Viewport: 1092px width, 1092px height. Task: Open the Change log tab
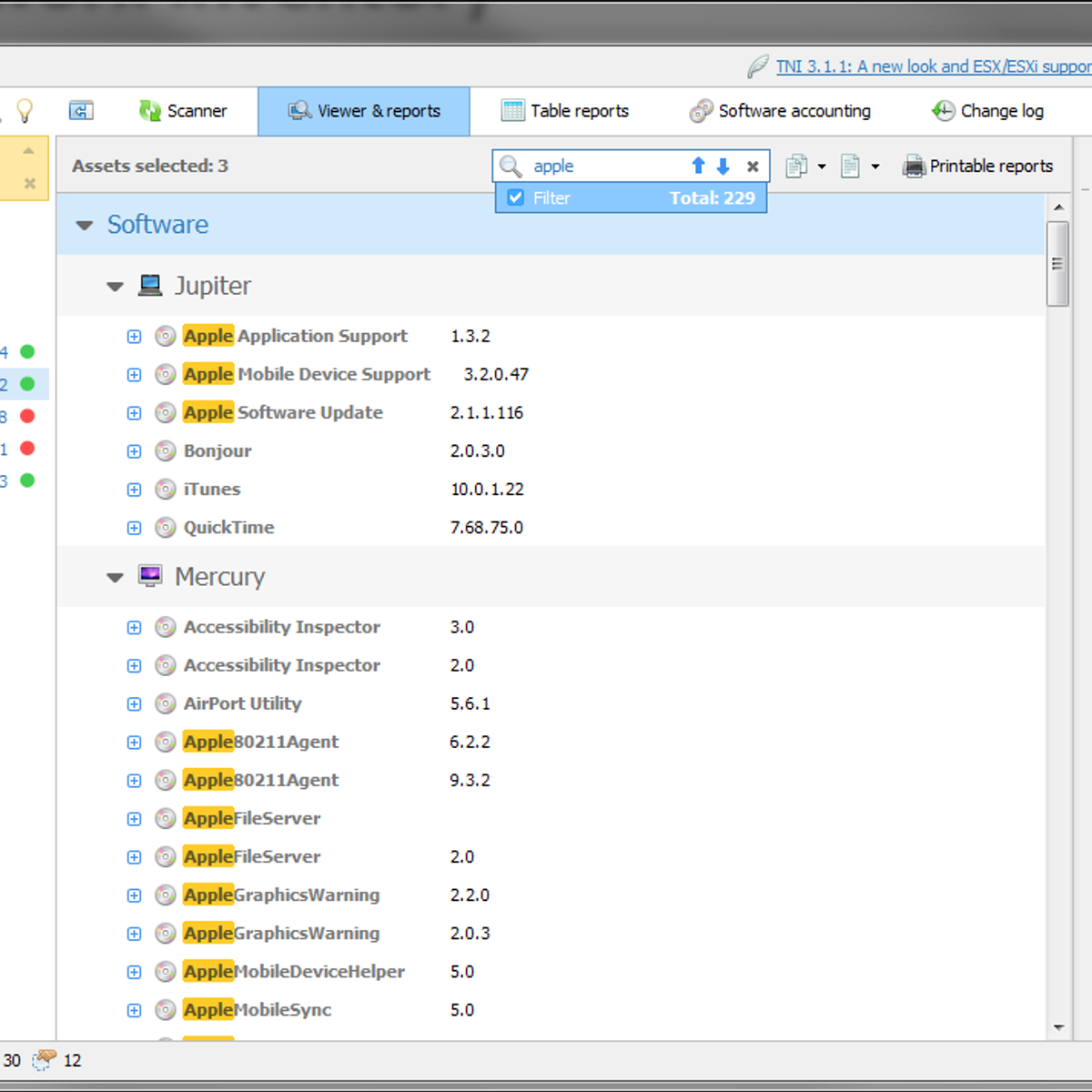coord(987,111)
